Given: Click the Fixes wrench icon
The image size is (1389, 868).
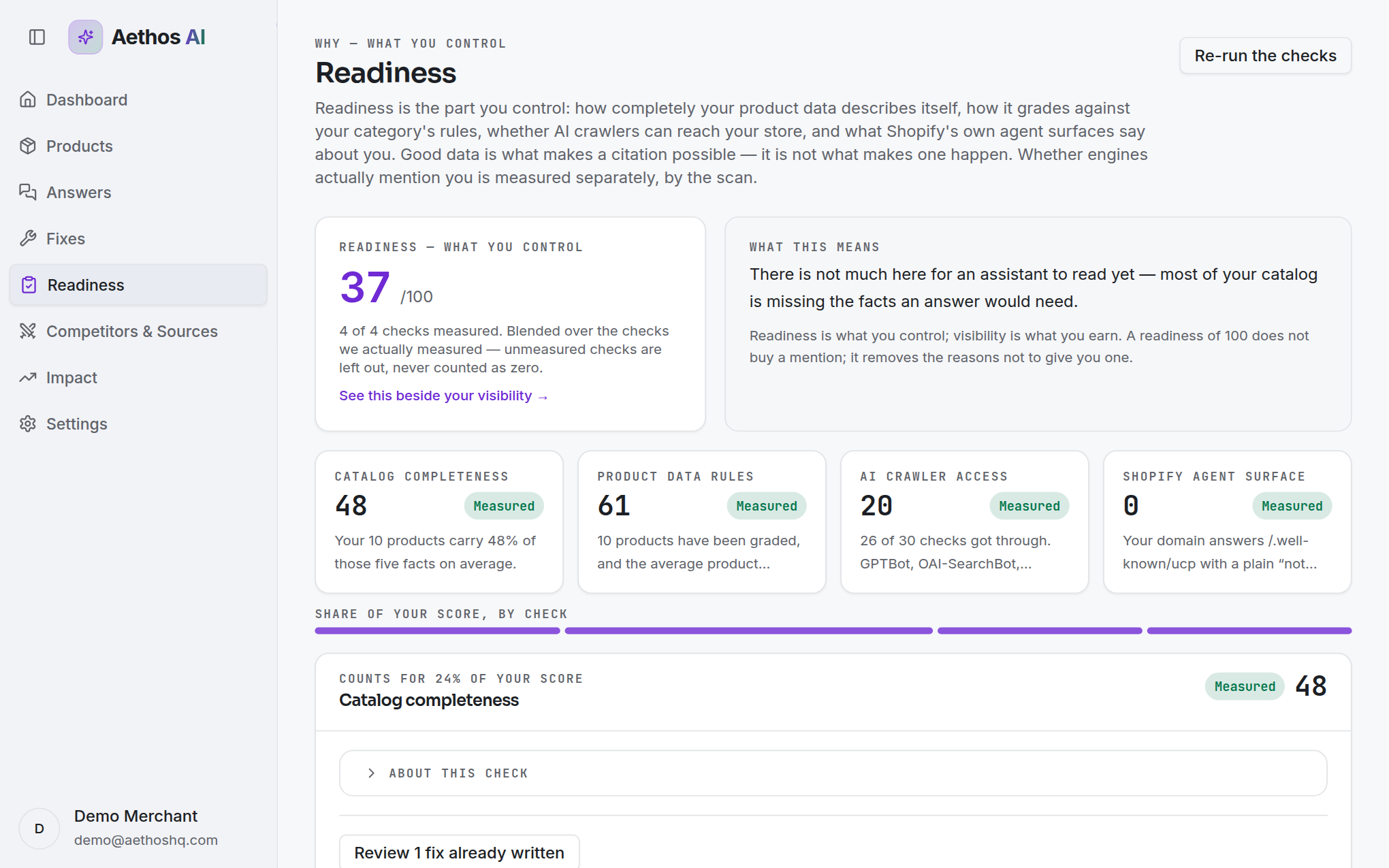Looking at the screenshot, I should click(28, 238).
